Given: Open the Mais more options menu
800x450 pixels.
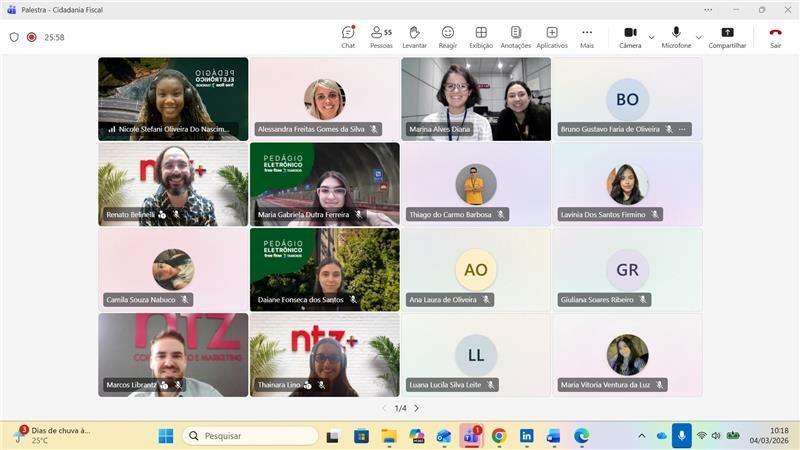Looking at the screenshot, I should point(587,37).
